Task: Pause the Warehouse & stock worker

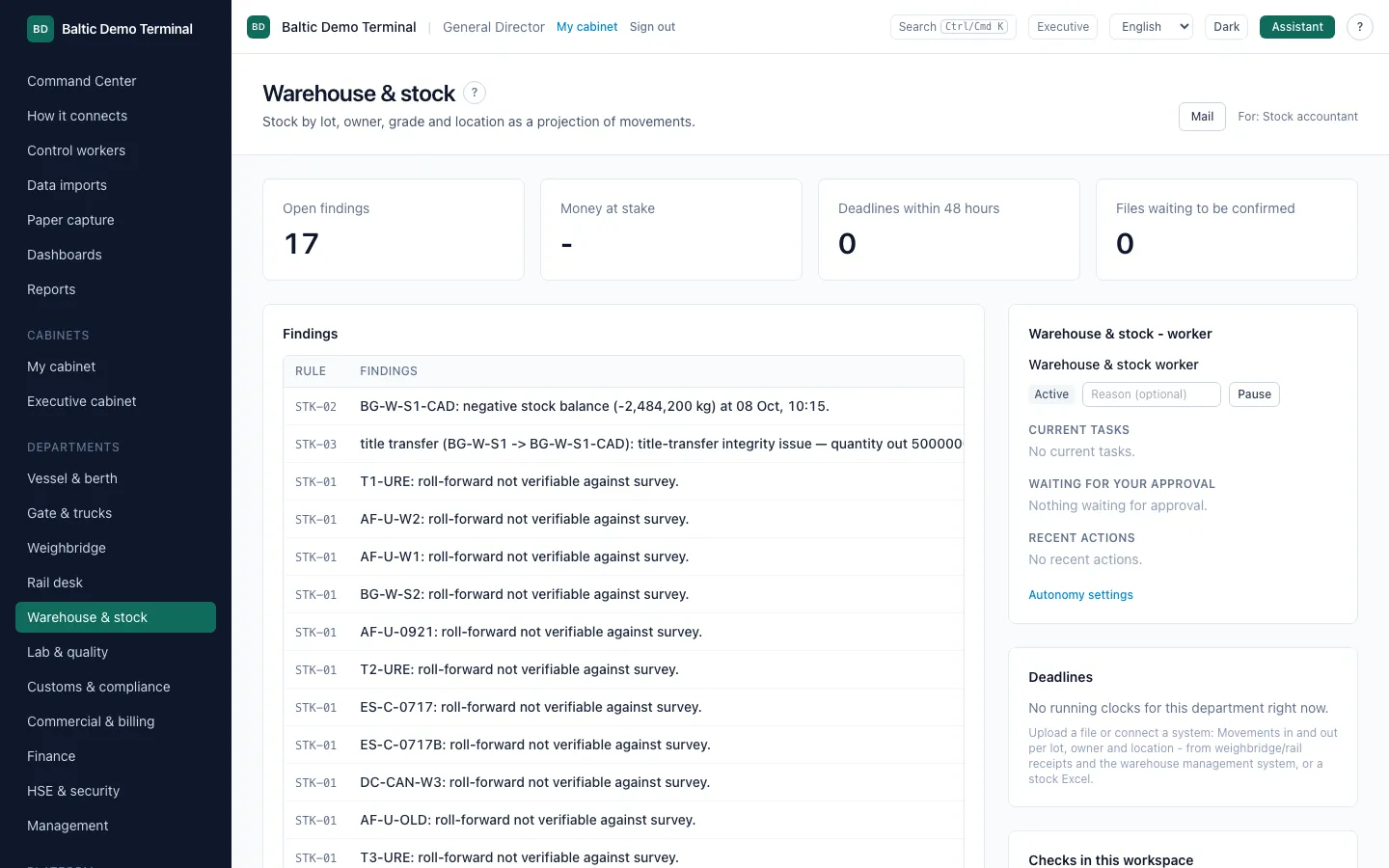Action: click(1254, 394)
